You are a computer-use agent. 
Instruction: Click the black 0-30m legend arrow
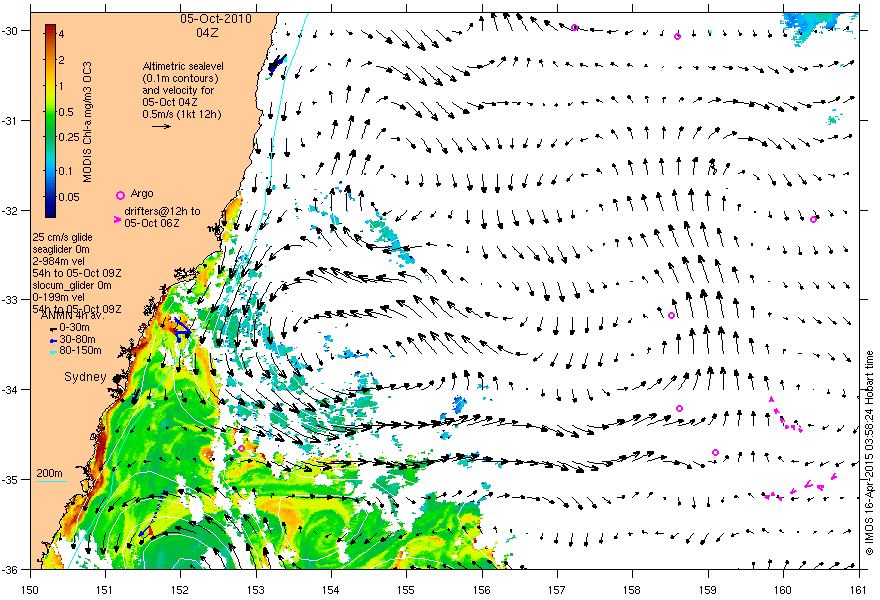click(53, 328)
